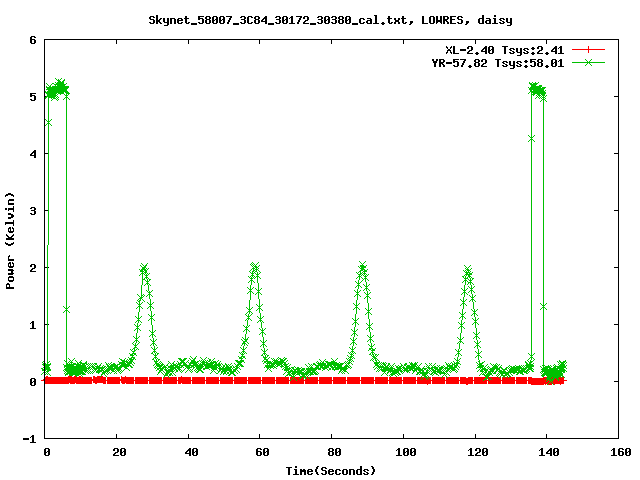Click the Time(Seconds) x-axis label
Image resolution: width=640 pixels, height=480 pixels.
pos(333,470)
